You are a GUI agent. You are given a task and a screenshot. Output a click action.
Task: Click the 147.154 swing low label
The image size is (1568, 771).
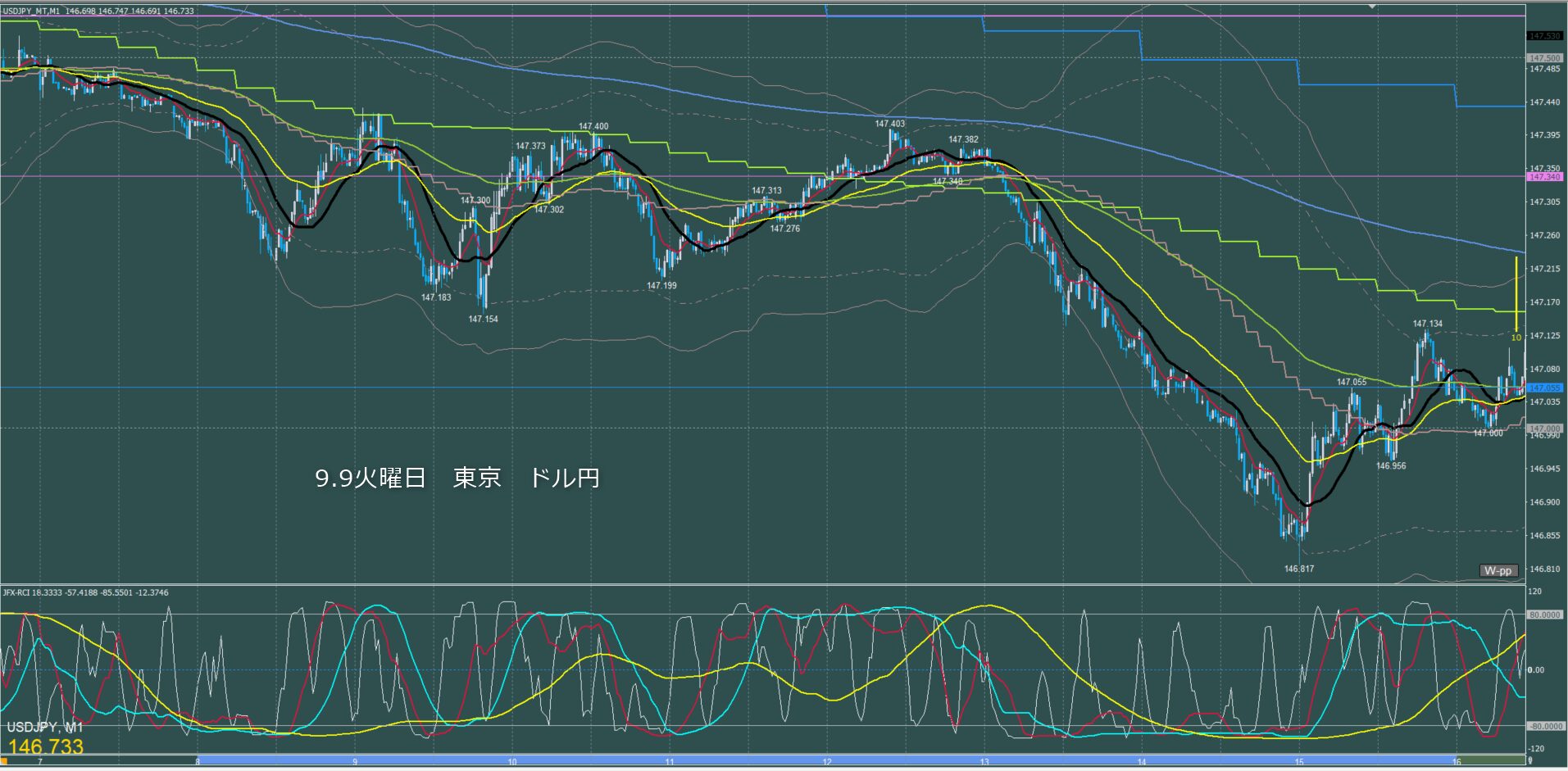[x=483, y=320]
